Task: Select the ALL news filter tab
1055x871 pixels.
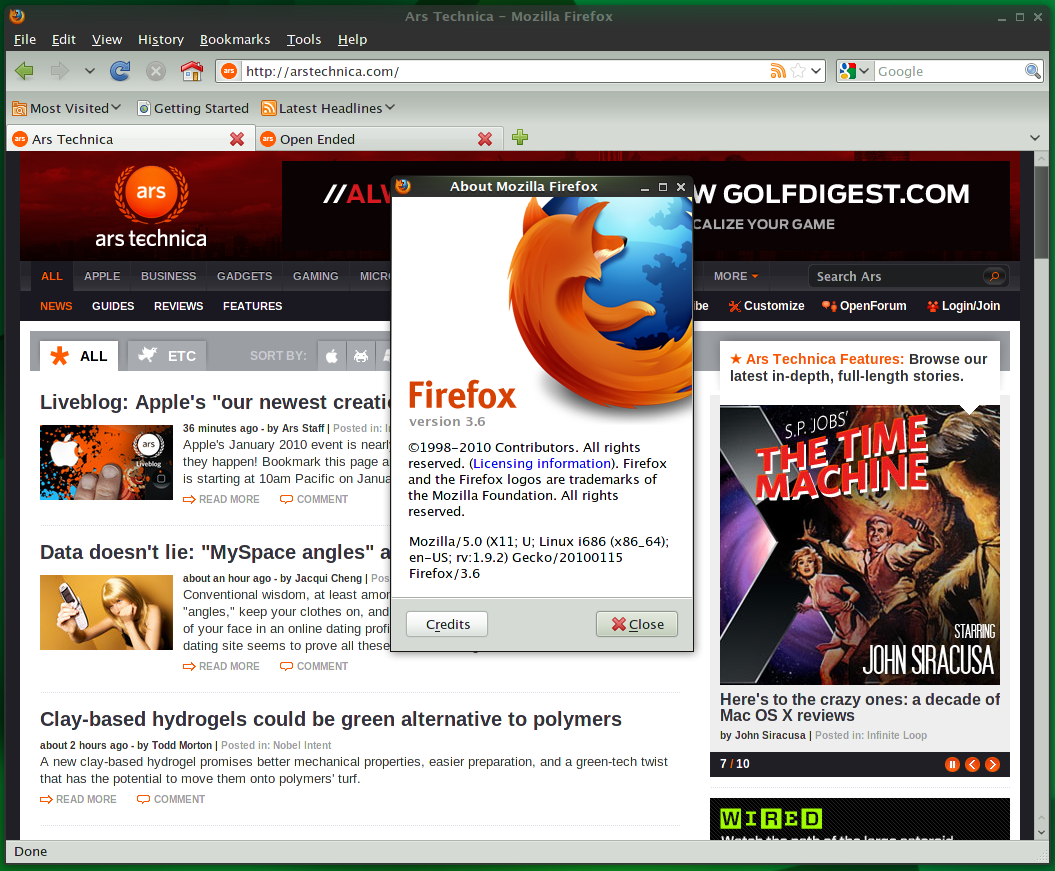Action: point(79,356)
